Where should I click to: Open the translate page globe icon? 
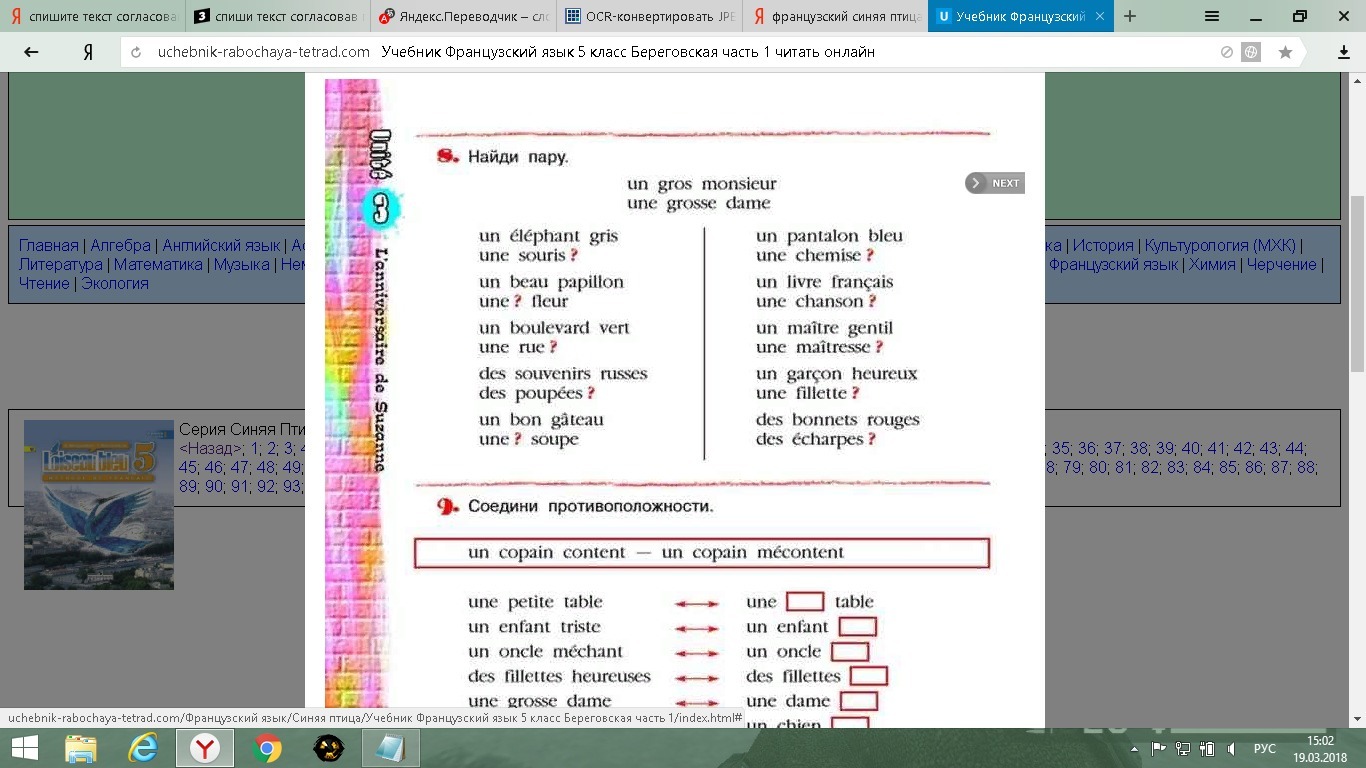coord(1251,52)
